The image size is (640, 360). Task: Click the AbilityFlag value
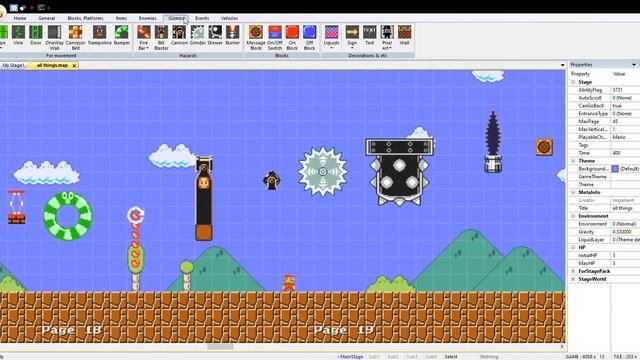(625, 90)
